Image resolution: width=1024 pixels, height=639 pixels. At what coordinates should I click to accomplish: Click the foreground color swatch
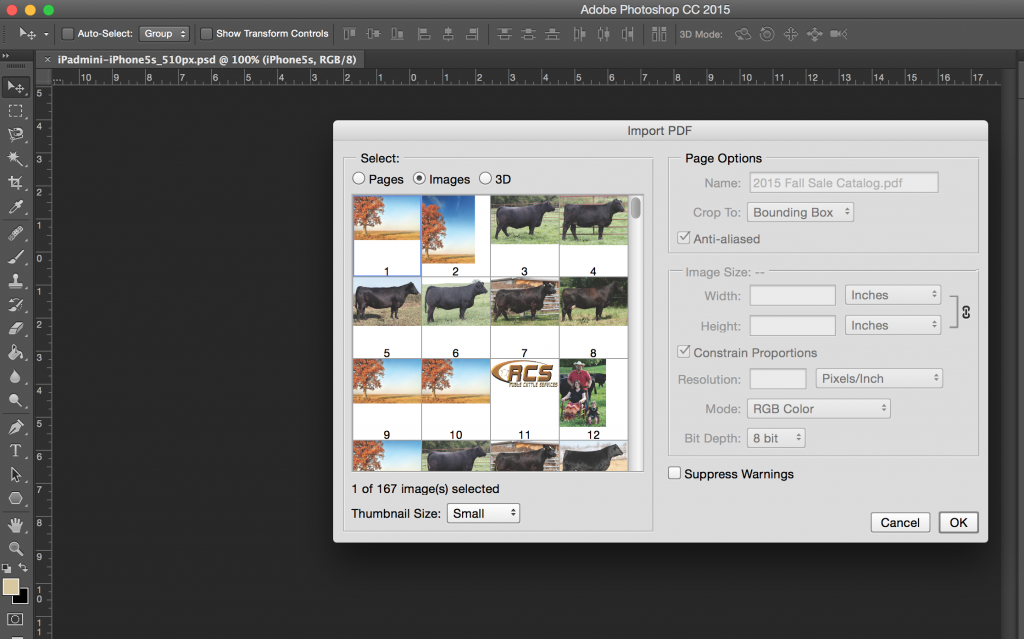pos(11,587)
